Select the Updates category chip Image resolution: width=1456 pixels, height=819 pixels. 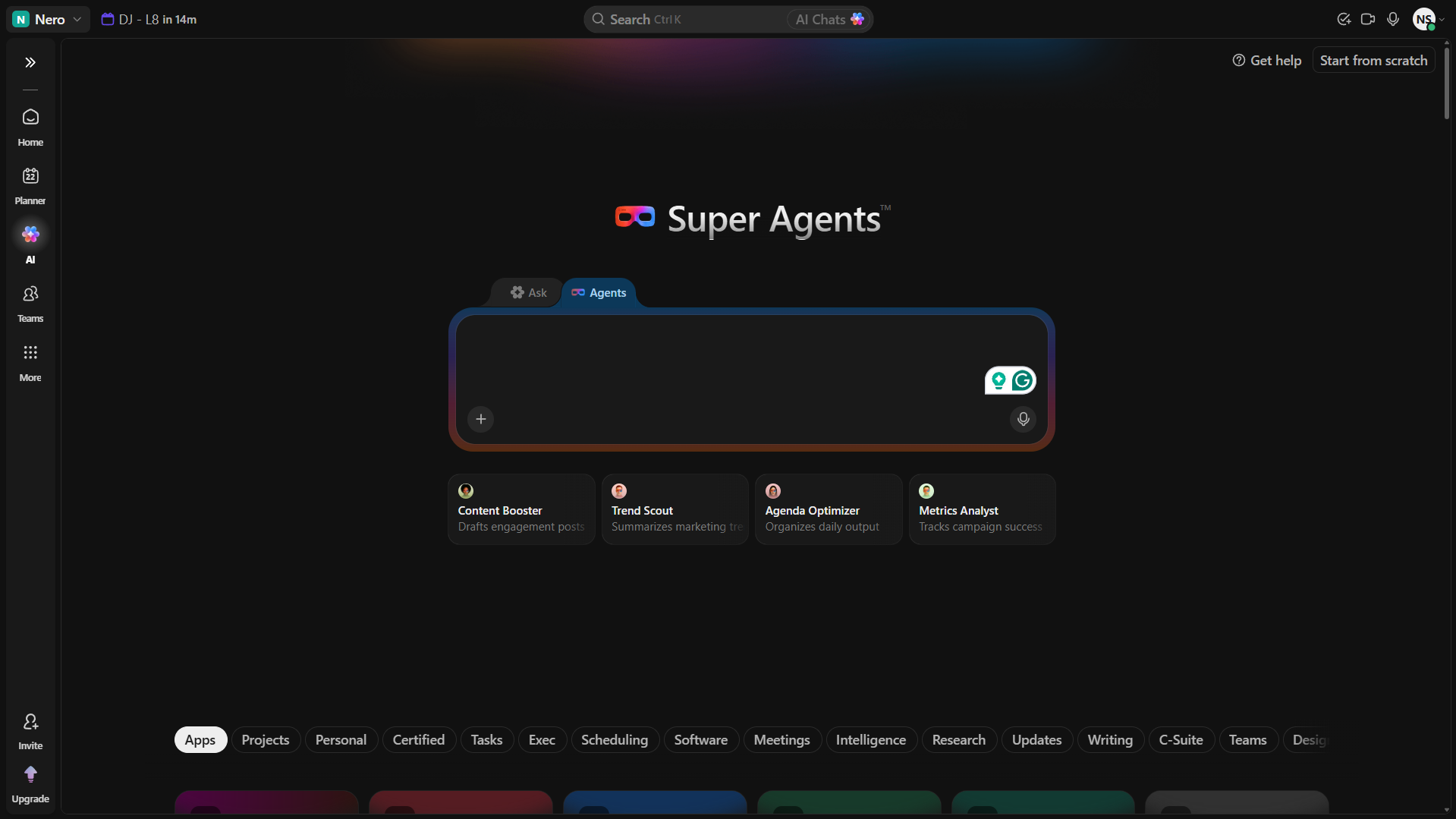coord(1037,740)
